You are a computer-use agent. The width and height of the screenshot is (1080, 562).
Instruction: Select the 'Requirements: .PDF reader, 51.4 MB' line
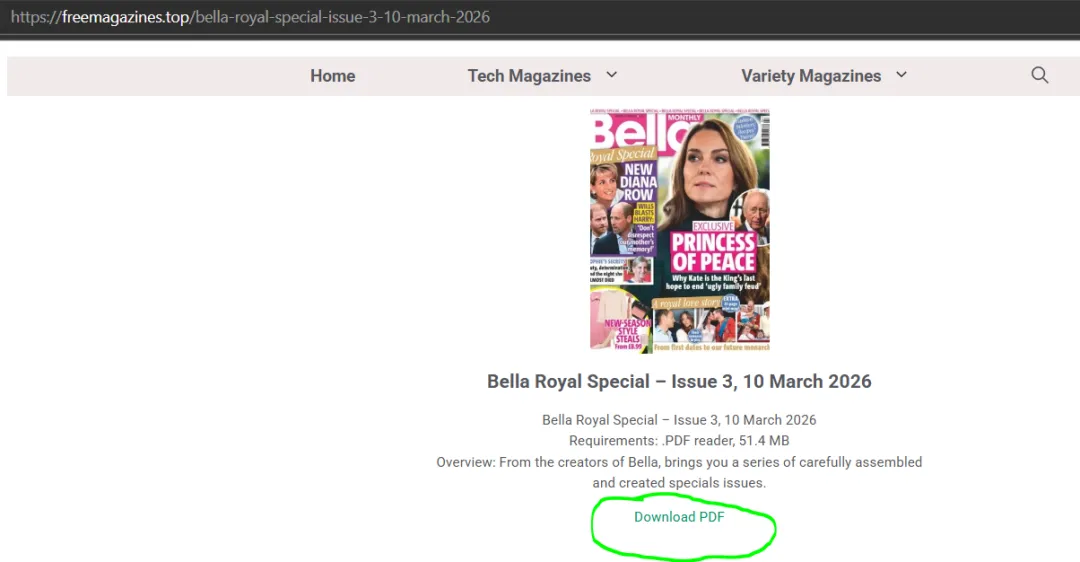679,441
